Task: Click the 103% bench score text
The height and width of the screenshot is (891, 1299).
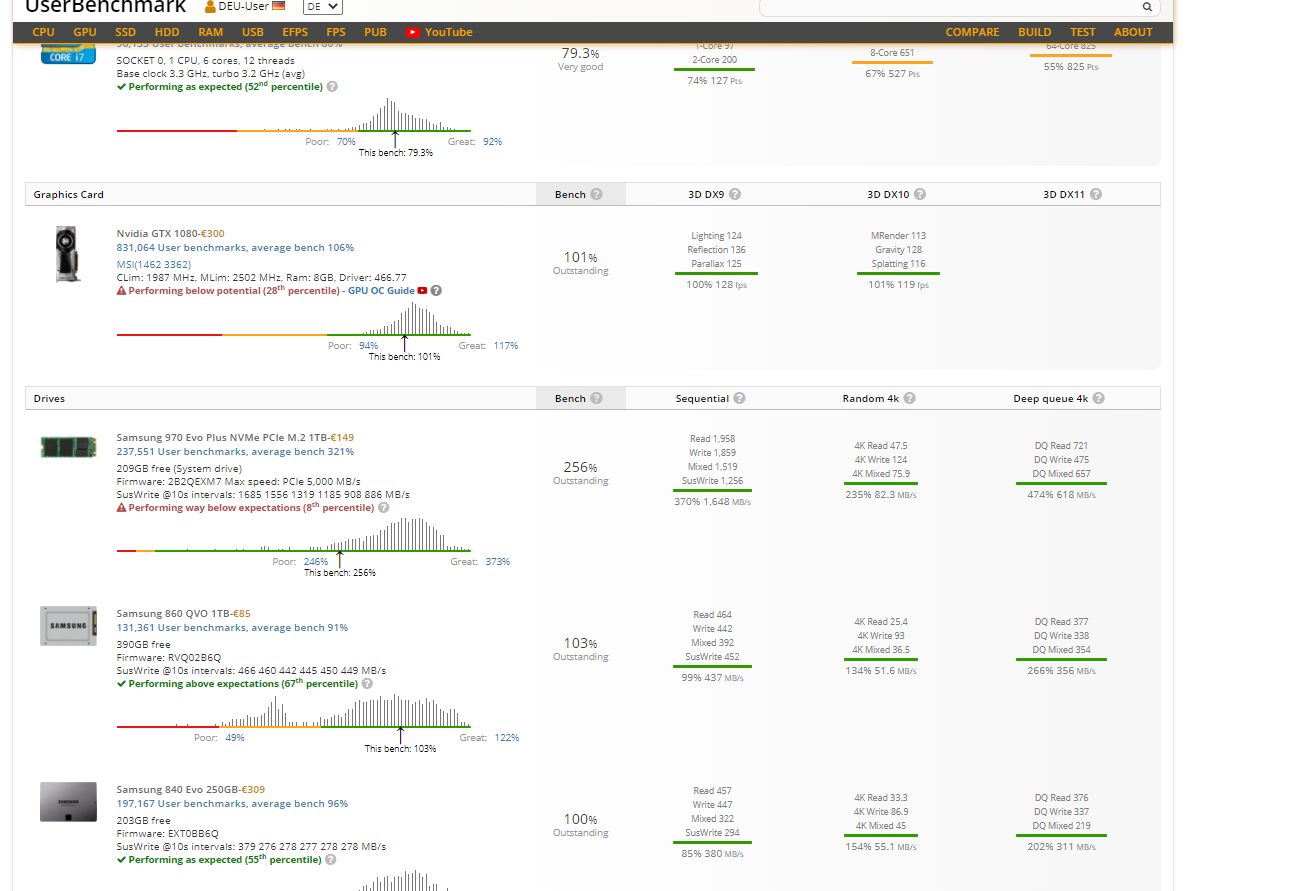Action: 581,643
